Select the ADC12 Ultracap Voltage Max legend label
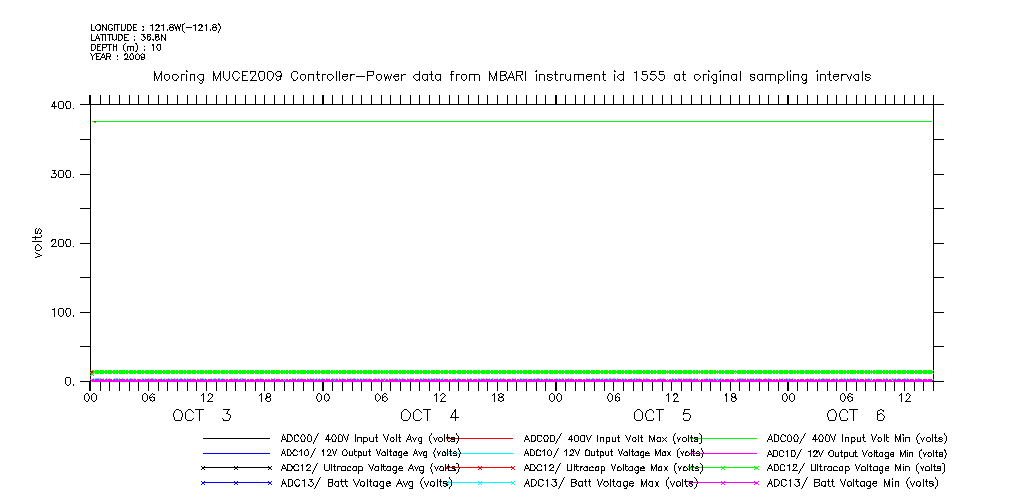1009x504 pixels. pyautogui.click(x=614, y=468)
